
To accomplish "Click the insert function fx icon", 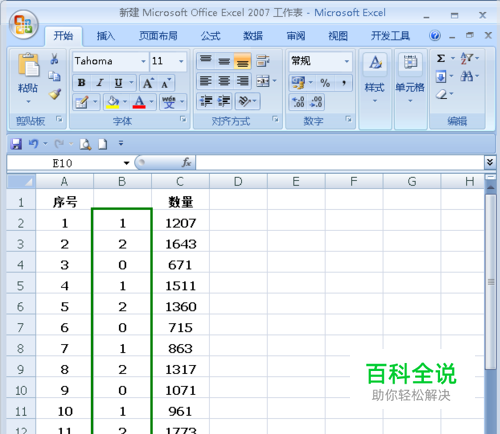I will (x=186, y=163).
